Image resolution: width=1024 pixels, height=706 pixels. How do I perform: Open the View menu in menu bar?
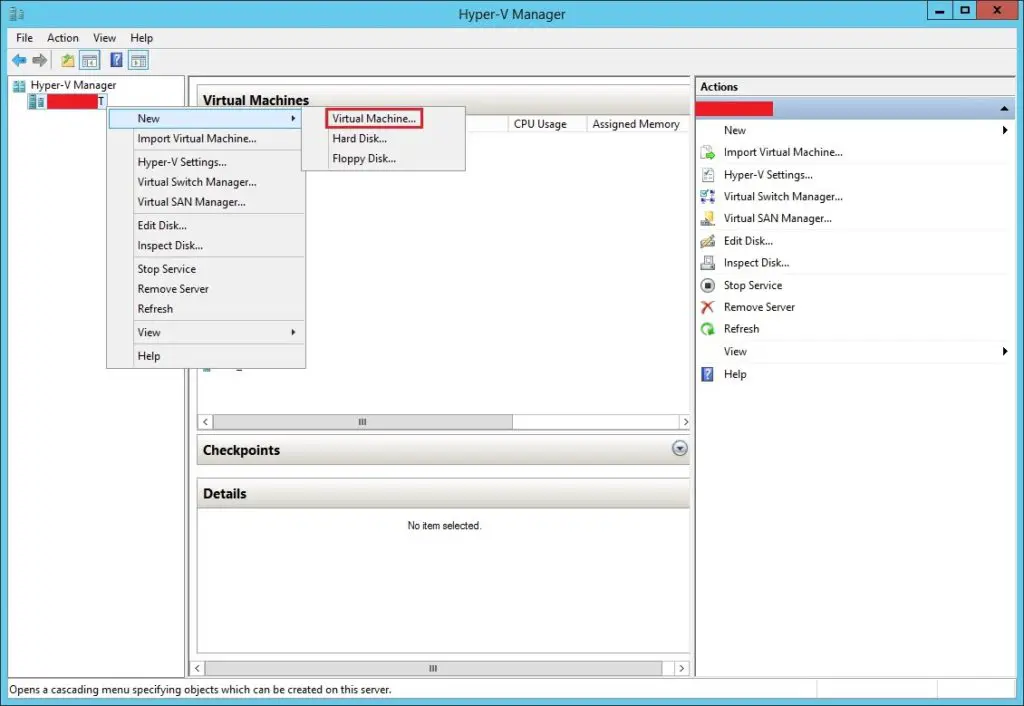(x=104, y=38)
